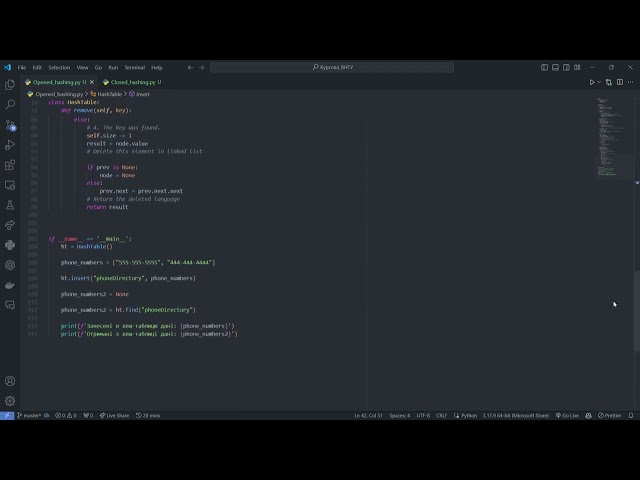This screenshot has height=480, width=640.
Task: Go back with the left arrow
Action: (x=190, y=67)
